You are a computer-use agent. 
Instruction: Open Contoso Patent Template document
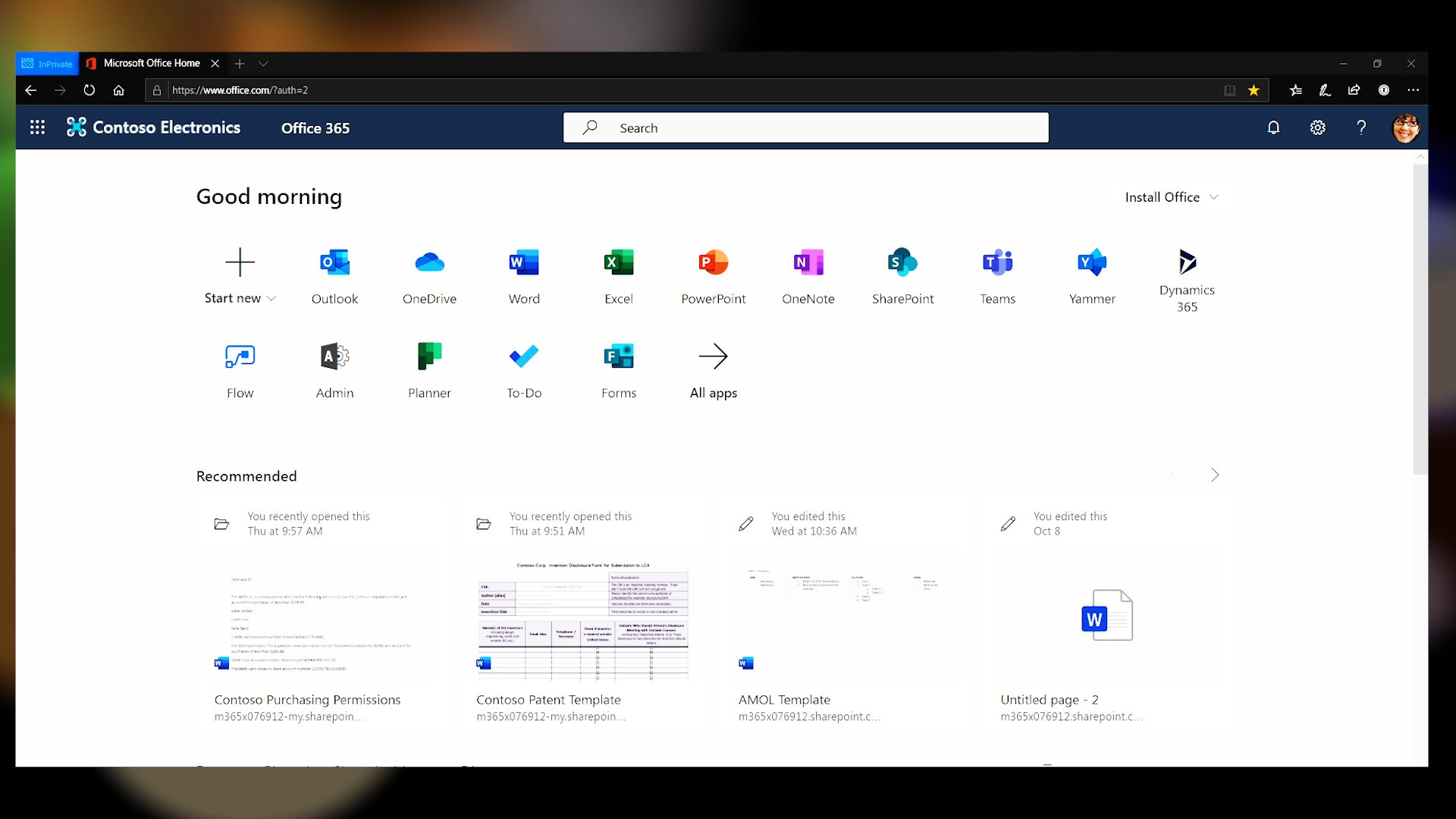(x=548, y=700)
